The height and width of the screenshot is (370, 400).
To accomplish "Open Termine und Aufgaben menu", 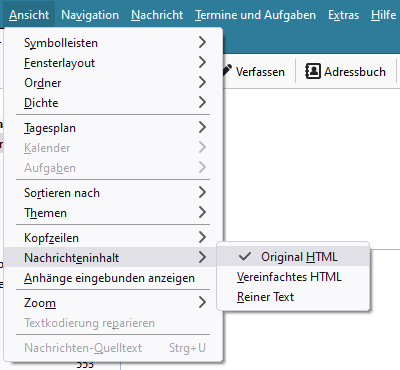I will pos(255,15).
